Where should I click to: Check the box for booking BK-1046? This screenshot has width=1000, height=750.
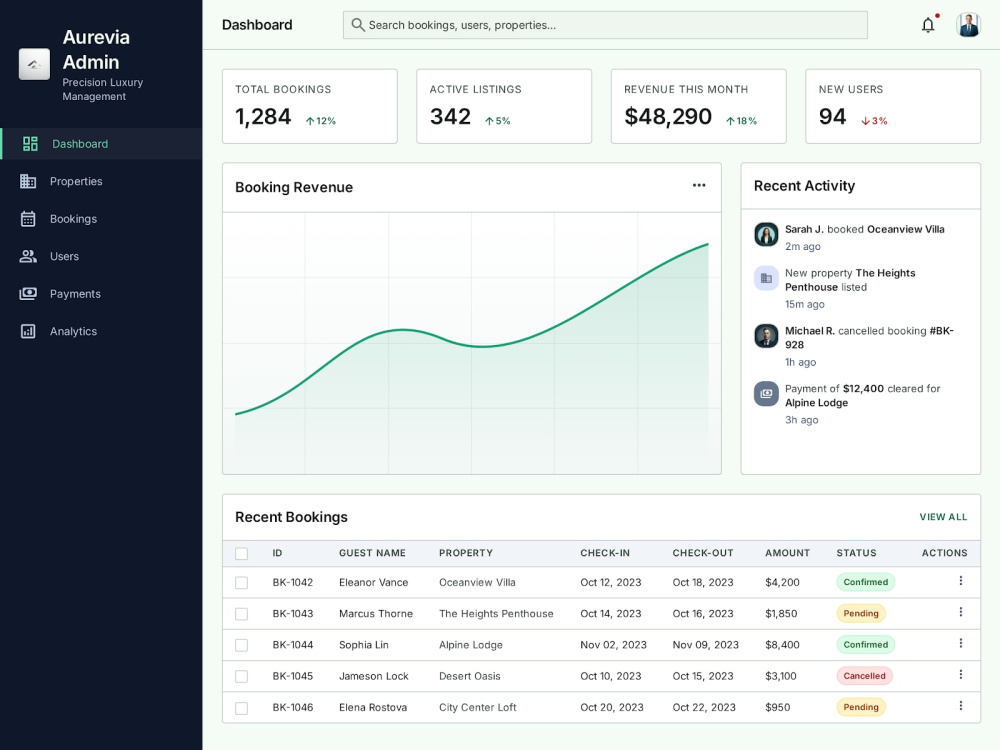pos(241,708)
